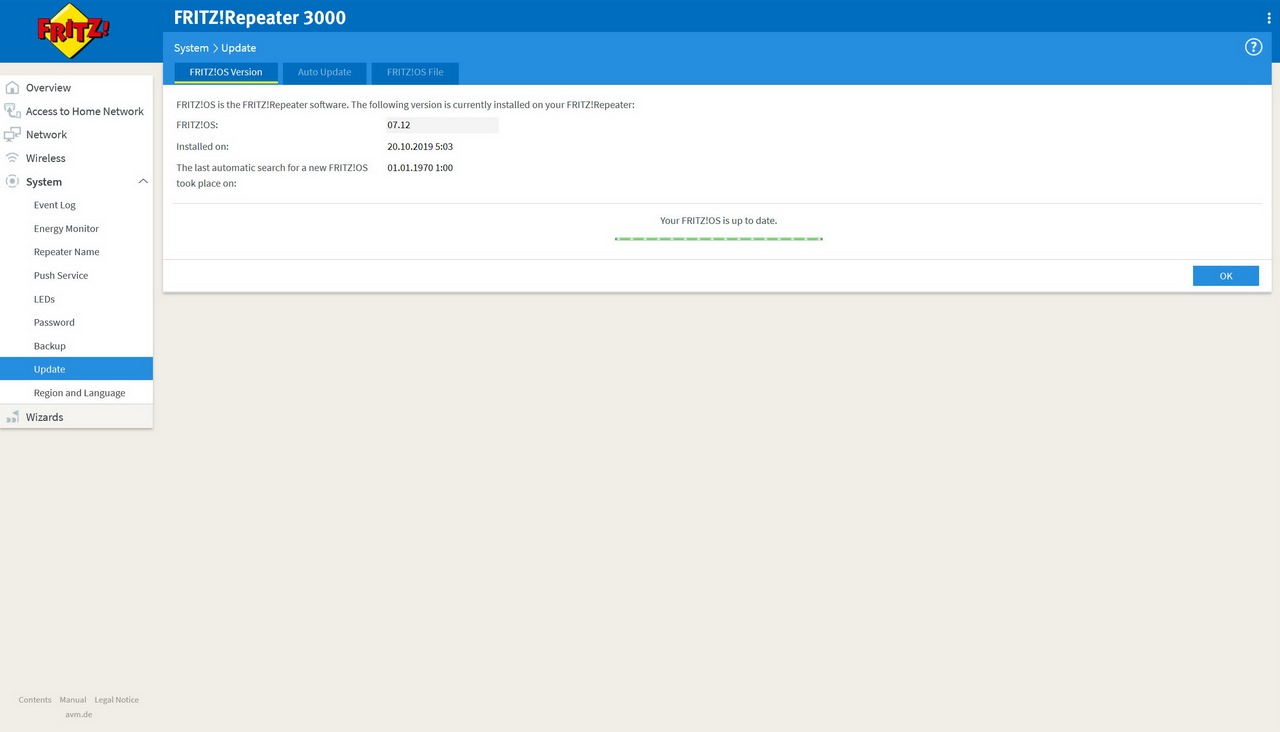Click the Wireless signal icon

(x=12, y=158)
